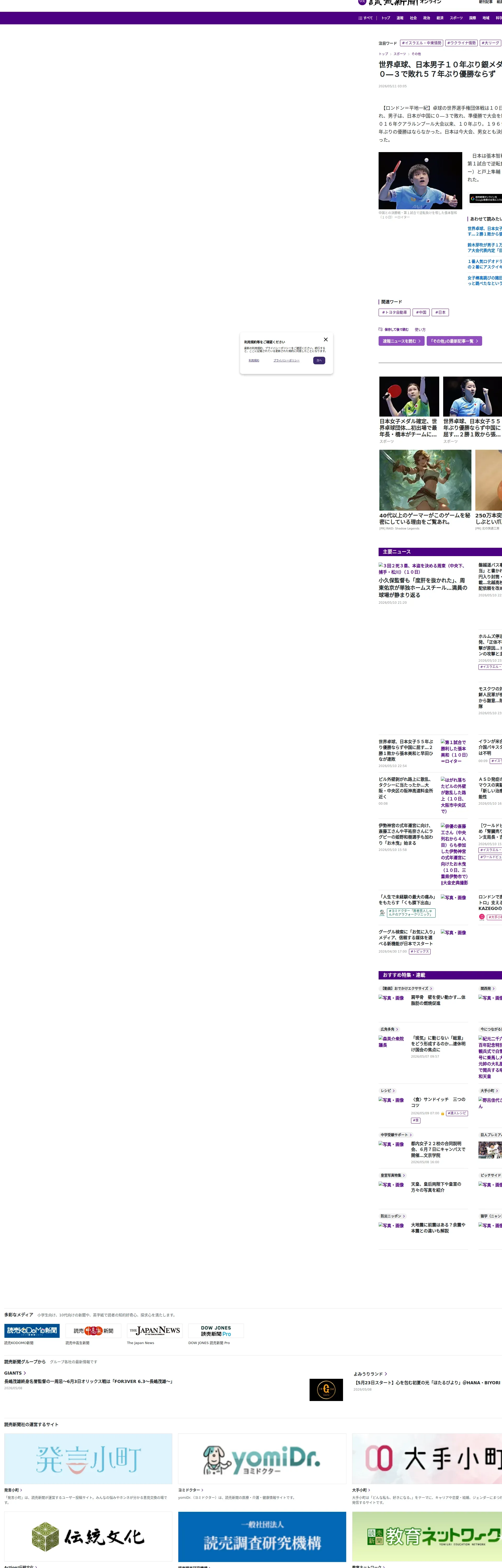502x1568 pixels.
Task: Select 社会 in the navigation bar
Action: click(413, 18)
